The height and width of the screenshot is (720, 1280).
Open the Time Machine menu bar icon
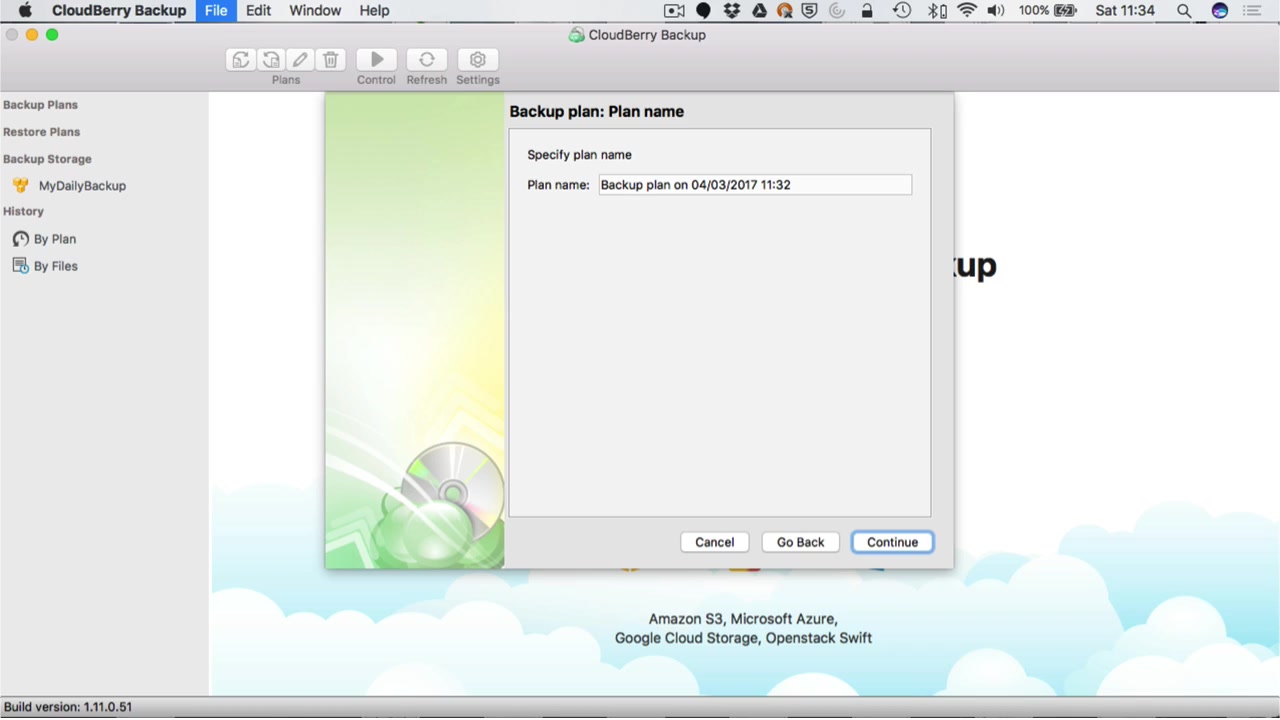(902, 11)
